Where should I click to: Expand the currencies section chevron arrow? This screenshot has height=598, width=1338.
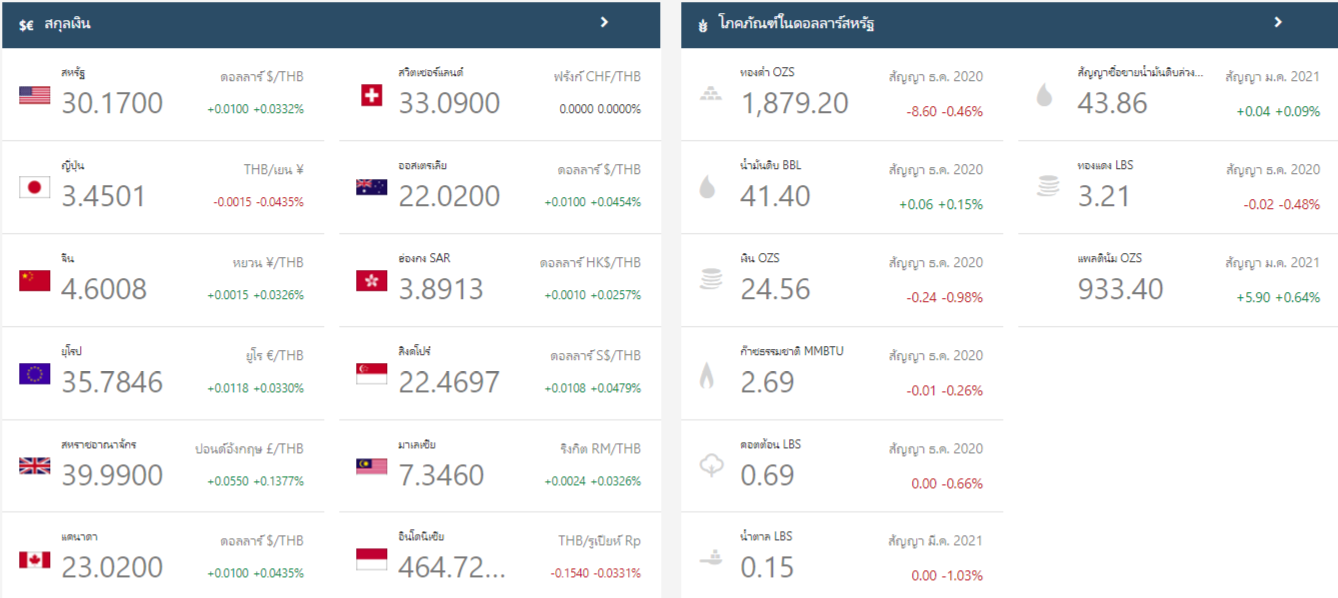tap(604, 22)
